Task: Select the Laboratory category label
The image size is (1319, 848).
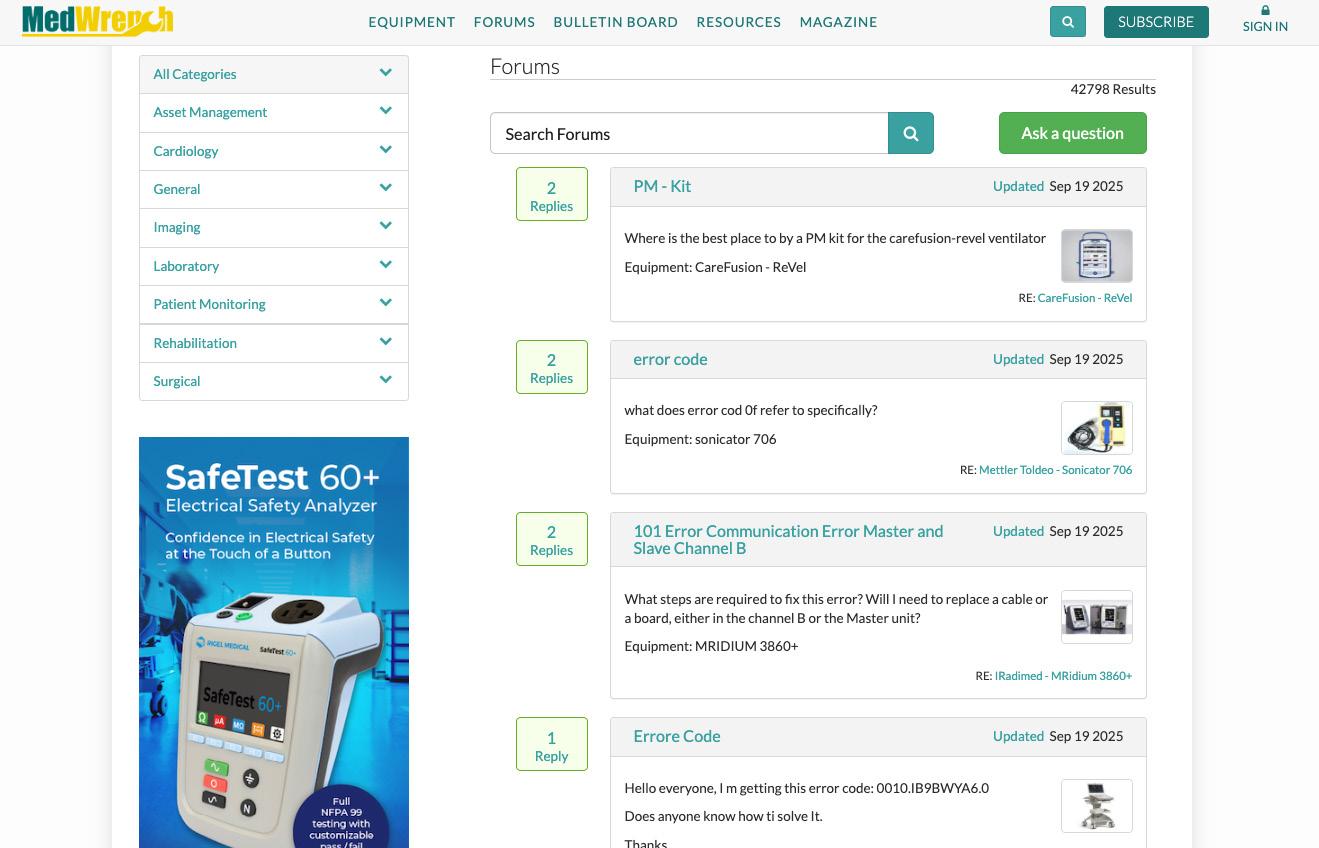Action: pyautogui.click(x=186, y=266)
